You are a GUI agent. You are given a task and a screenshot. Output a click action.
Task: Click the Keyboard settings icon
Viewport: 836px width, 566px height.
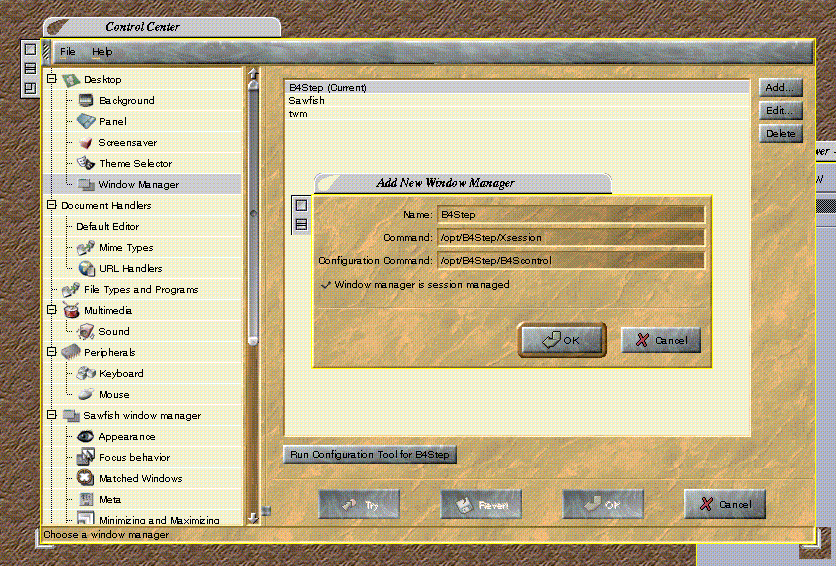[86, 373]
